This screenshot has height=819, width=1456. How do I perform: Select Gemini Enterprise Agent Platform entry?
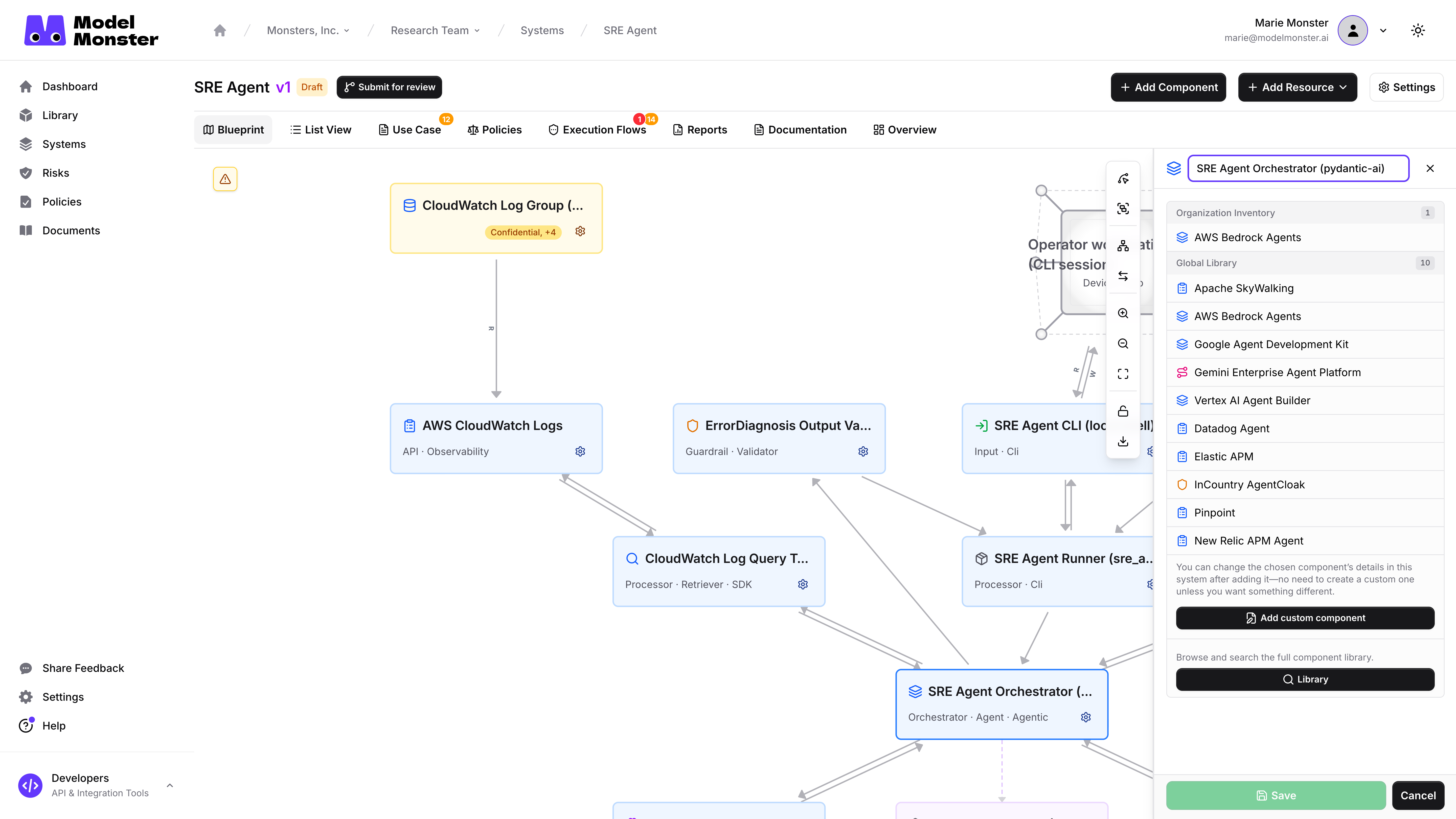point(1305,373)
